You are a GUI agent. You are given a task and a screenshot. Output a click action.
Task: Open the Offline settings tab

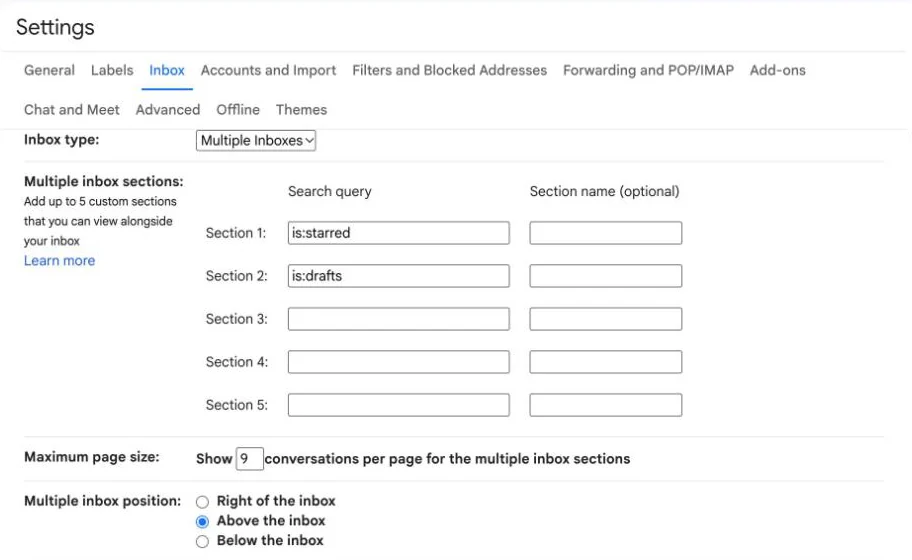point(238,110)
